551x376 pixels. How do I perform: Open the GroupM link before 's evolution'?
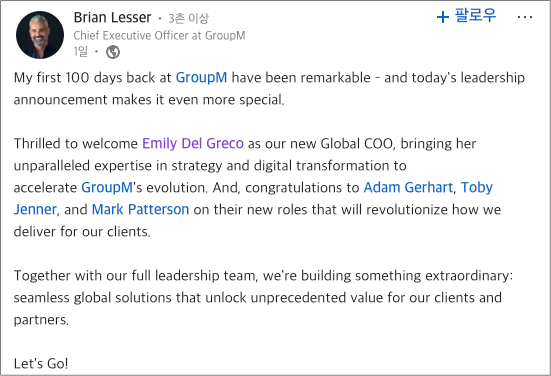(107, 187)
